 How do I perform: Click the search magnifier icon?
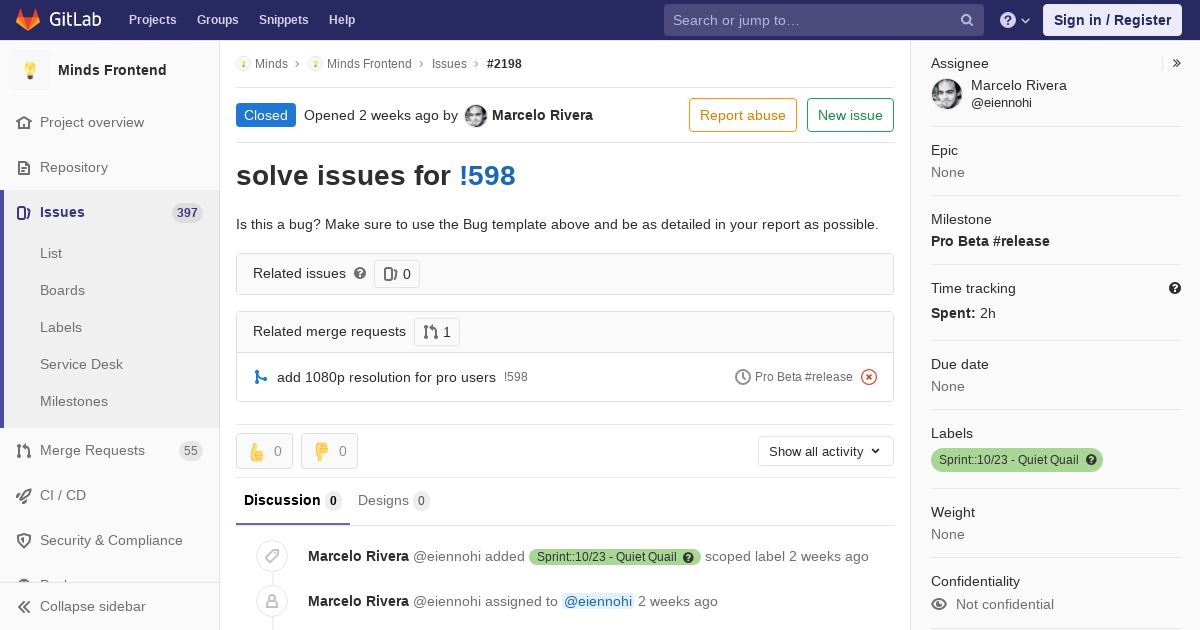(967, 20)
